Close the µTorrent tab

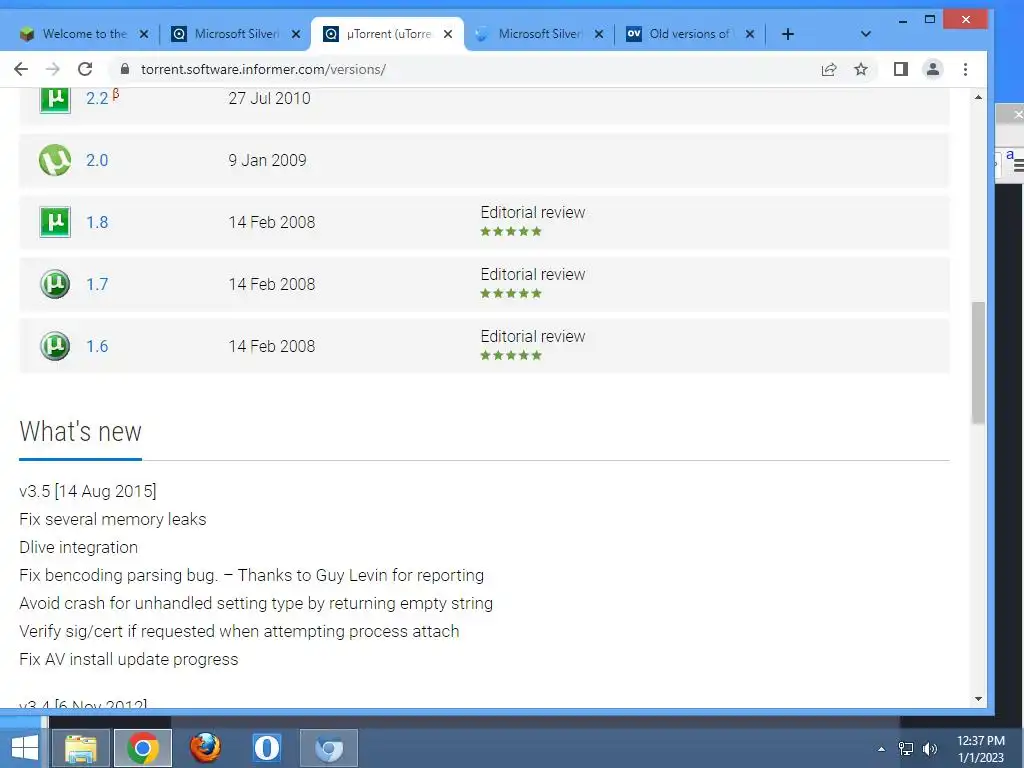click(x=448, y=34)
